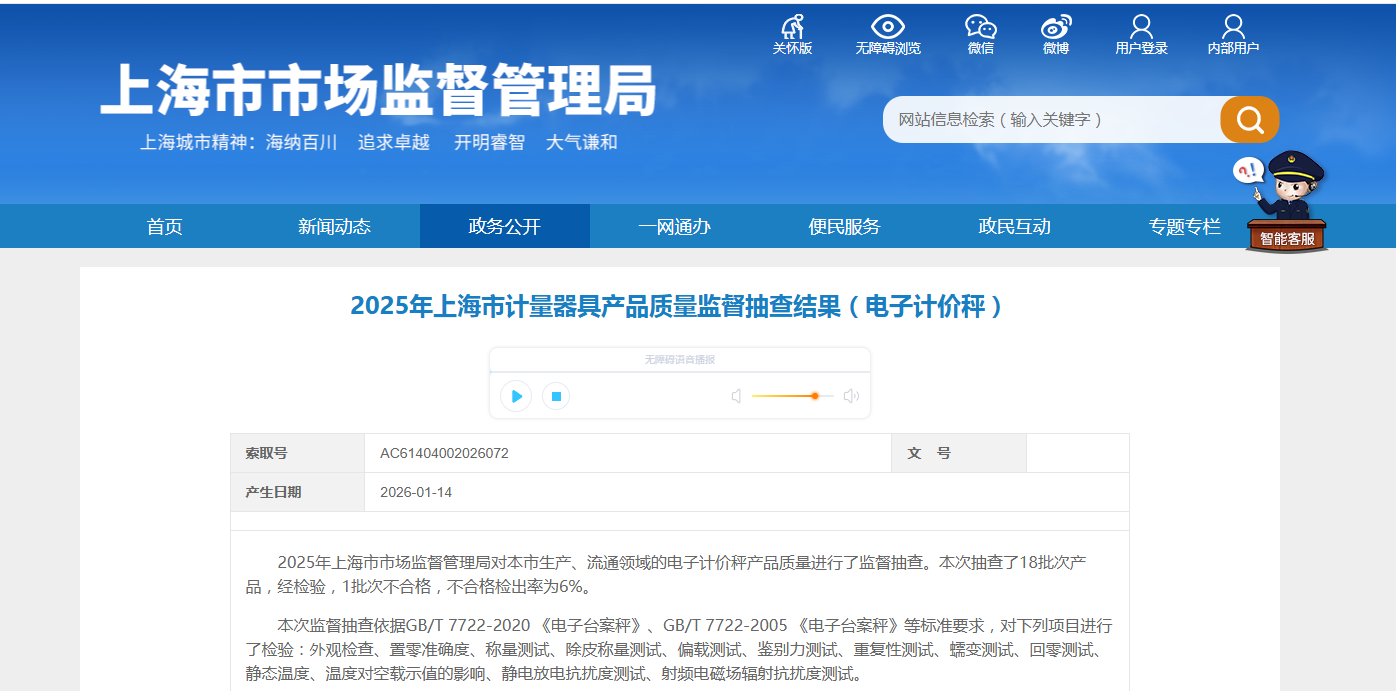The height and width of the screenshot is (691, 1396).
Task: Open the 关怀版 care mode icon
Action: [x=792, y=34]
